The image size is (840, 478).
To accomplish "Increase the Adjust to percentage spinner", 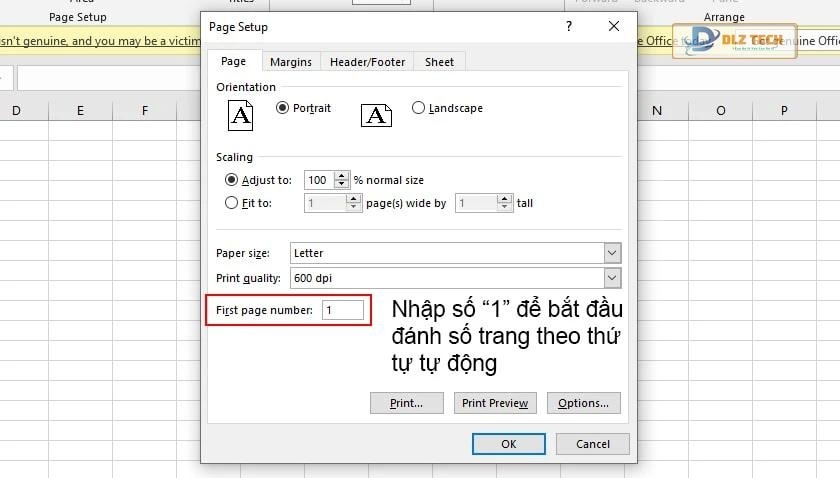I will (342, 175).
